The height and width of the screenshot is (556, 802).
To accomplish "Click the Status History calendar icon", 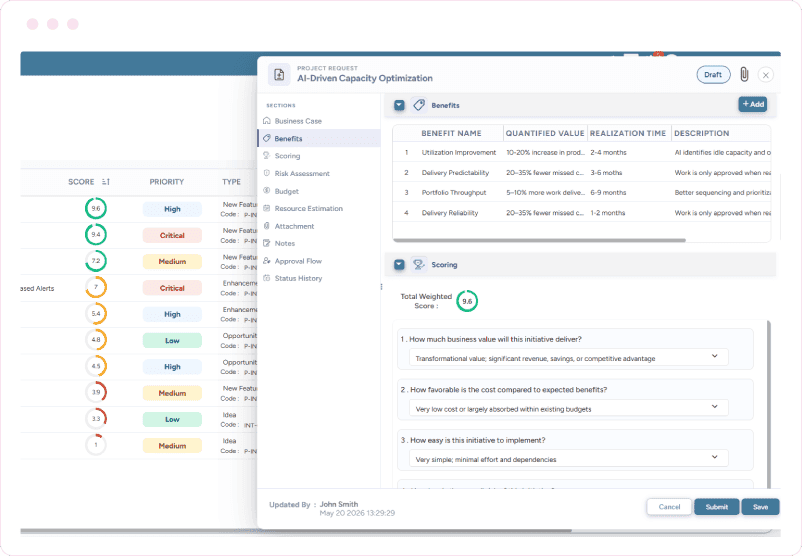I will click(266, 278).
